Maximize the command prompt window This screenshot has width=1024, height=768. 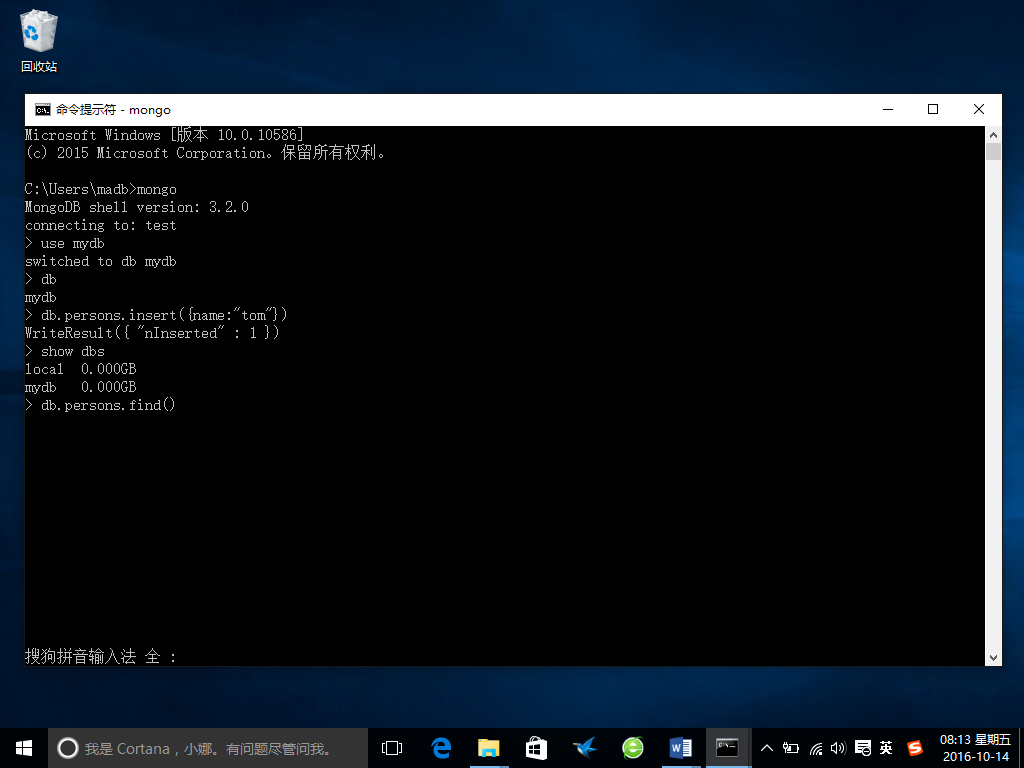pos(933,110)
